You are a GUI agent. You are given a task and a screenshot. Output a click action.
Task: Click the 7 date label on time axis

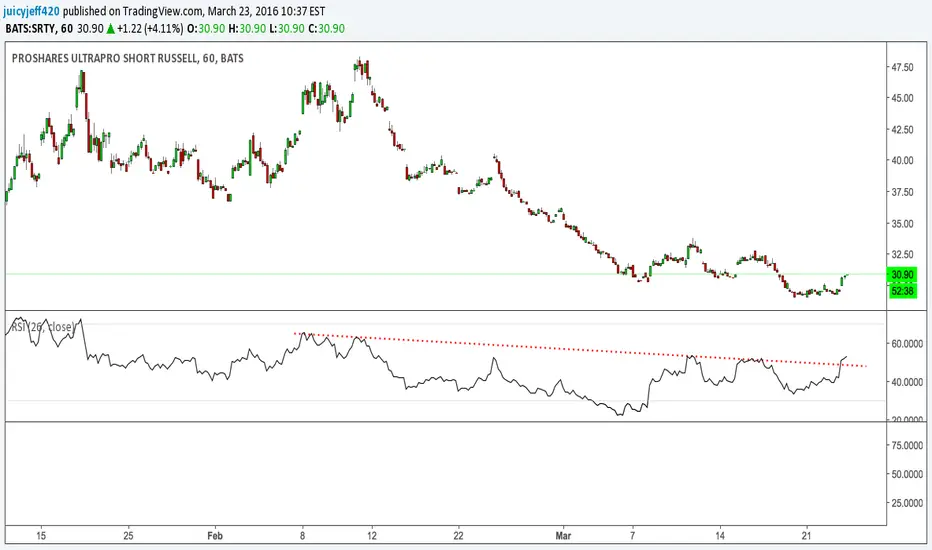pyautogui.click(x=632, y=536)
